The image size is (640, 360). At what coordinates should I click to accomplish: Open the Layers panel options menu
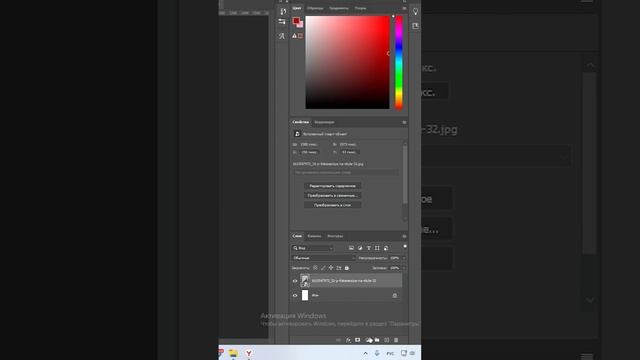[x=404, y=236]
